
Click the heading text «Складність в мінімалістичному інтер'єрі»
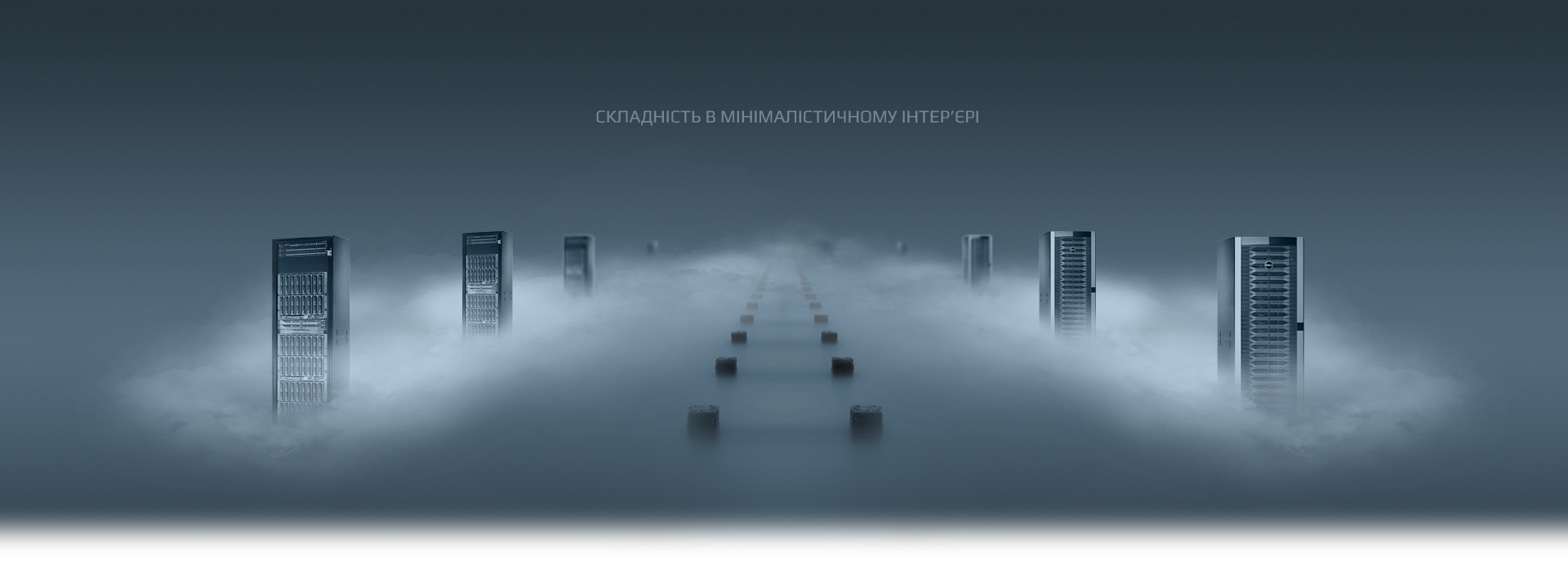point(786,117)
